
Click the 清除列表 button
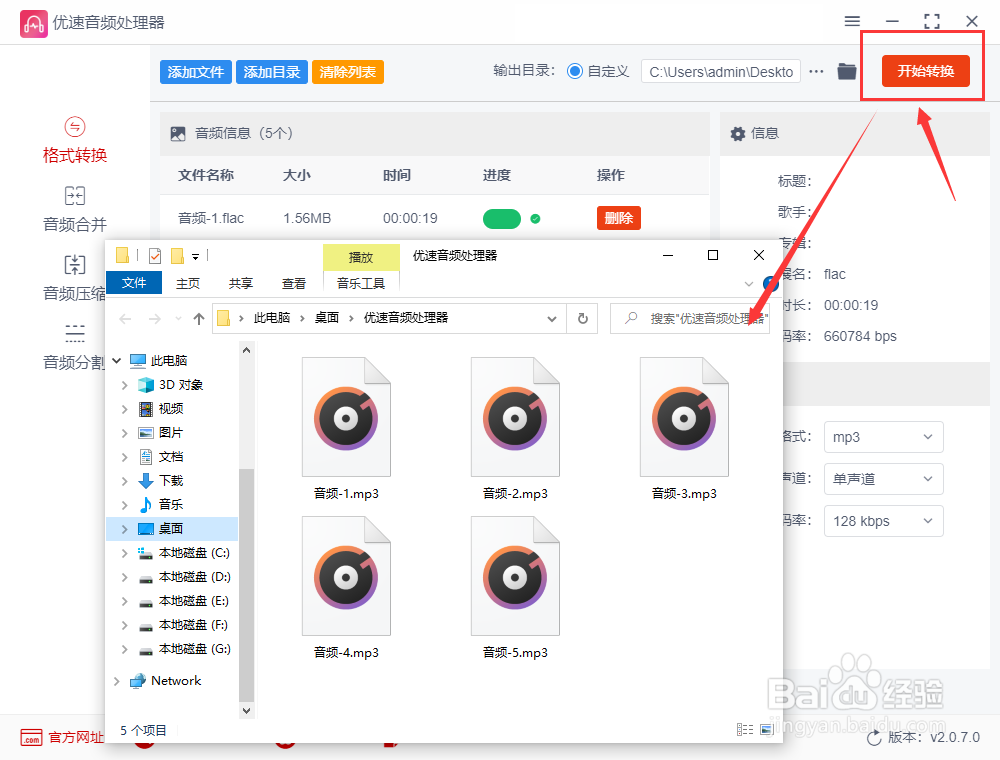tap(348, 72)
